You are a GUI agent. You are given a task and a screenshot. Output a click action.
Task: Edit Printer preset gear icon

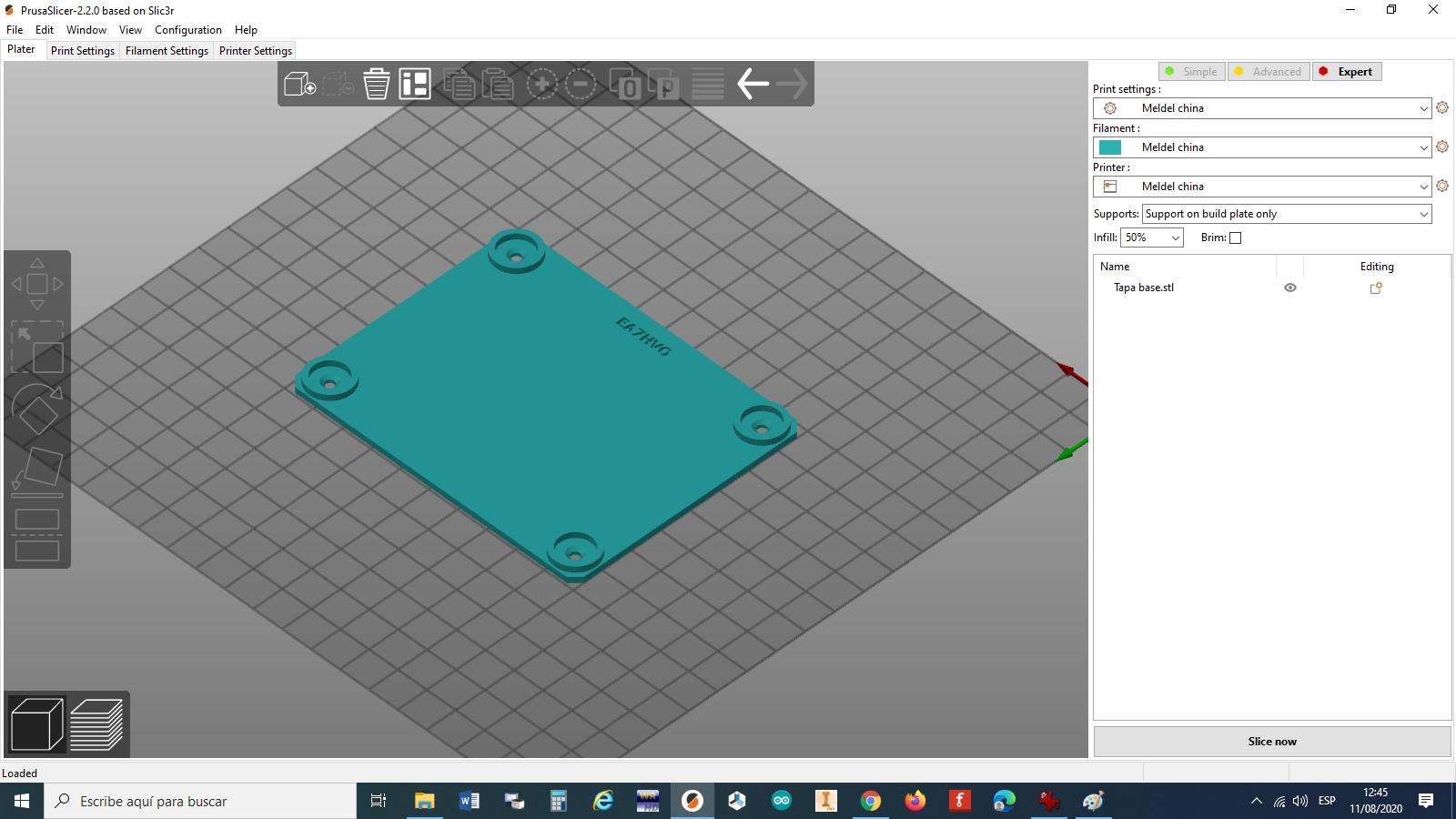coord(1442,186)
